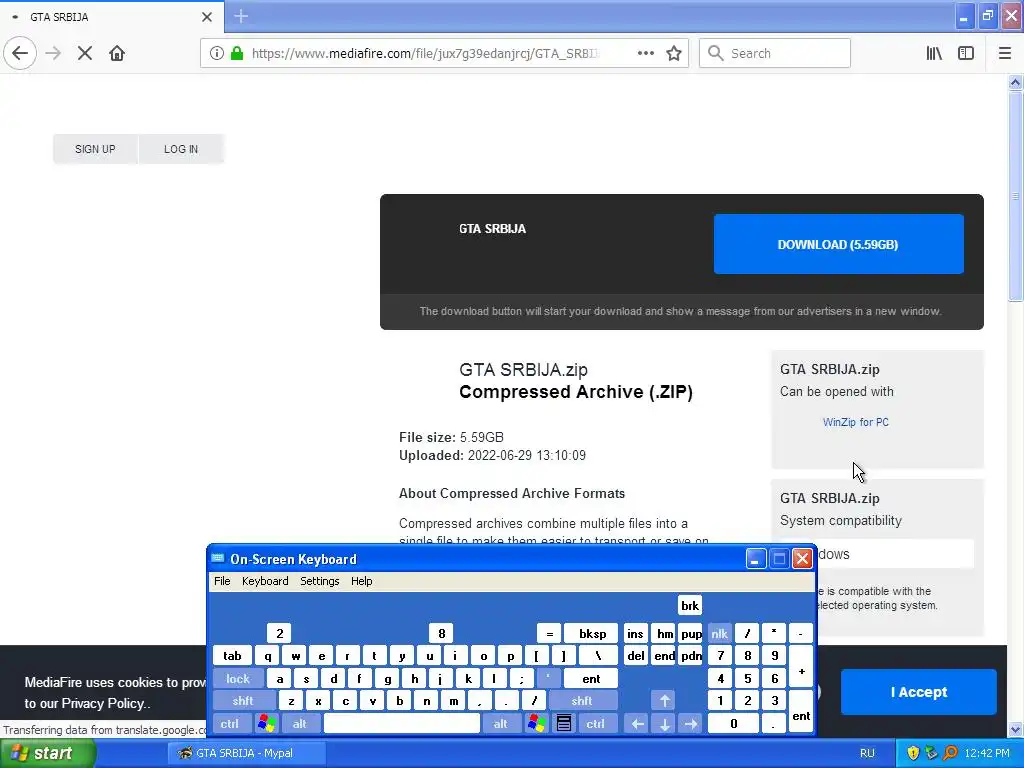Viewport: 1024px width, 768px height.
Task: Close the GTA SRBIJA tab
Action: point(207,17)
